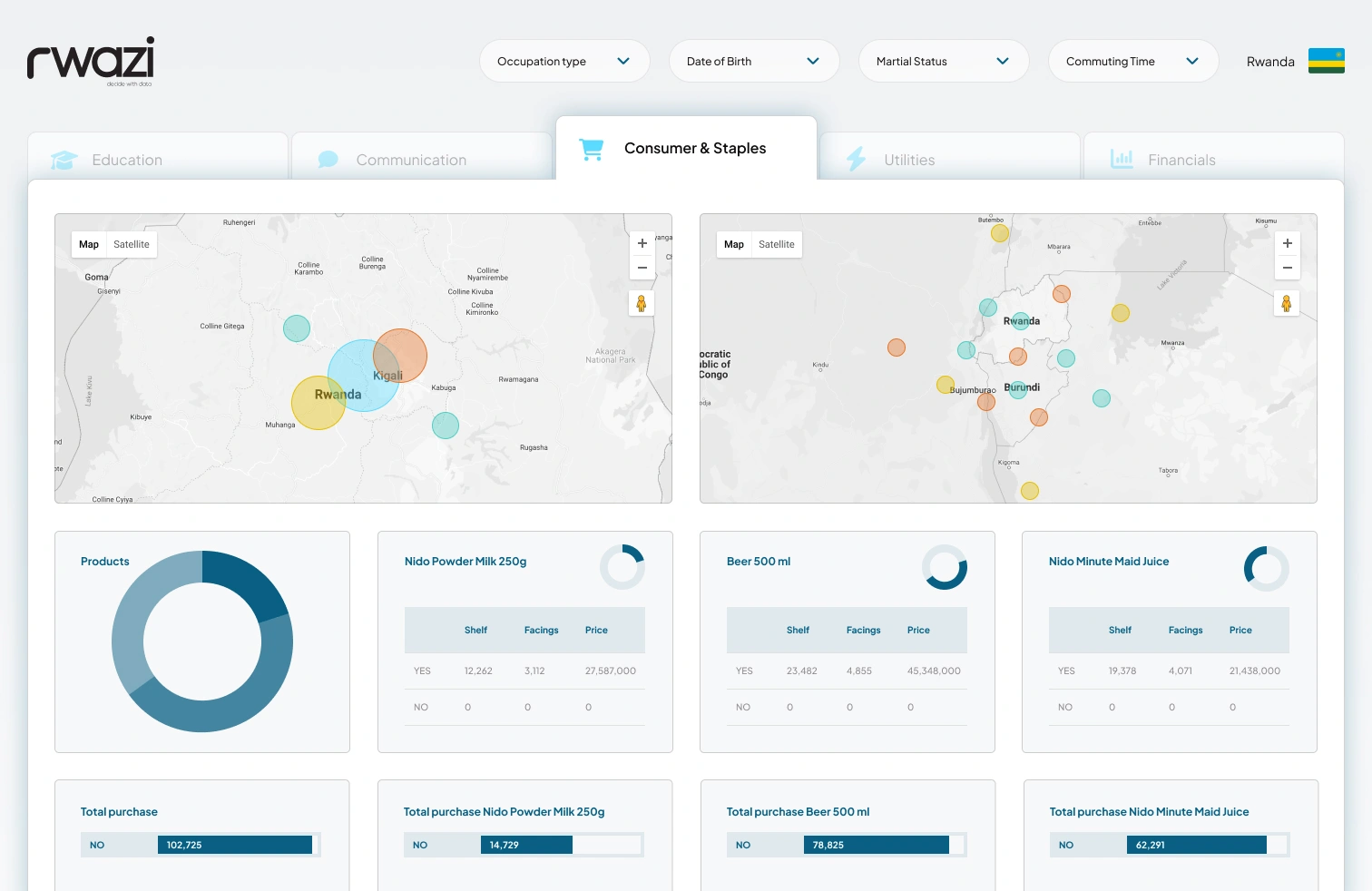Switch left map to Satellite view
This screenshot has height=891, width=1372.
(x=132, y=244)
